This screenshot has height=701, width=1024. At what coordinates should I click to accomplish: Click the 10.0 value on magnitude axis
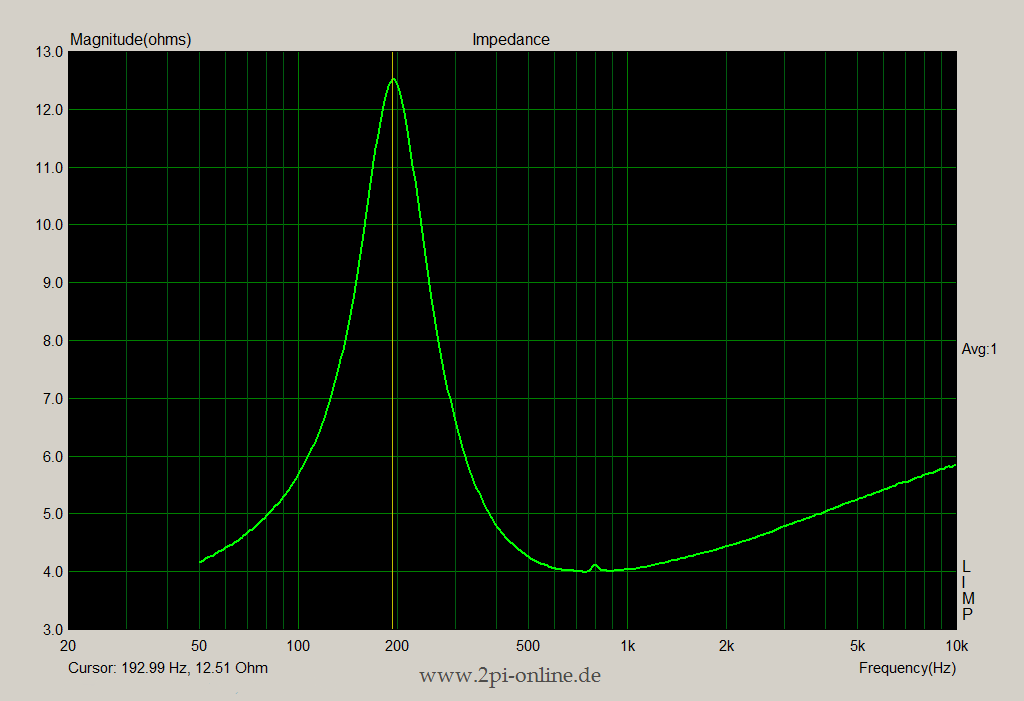click(50, 225)
